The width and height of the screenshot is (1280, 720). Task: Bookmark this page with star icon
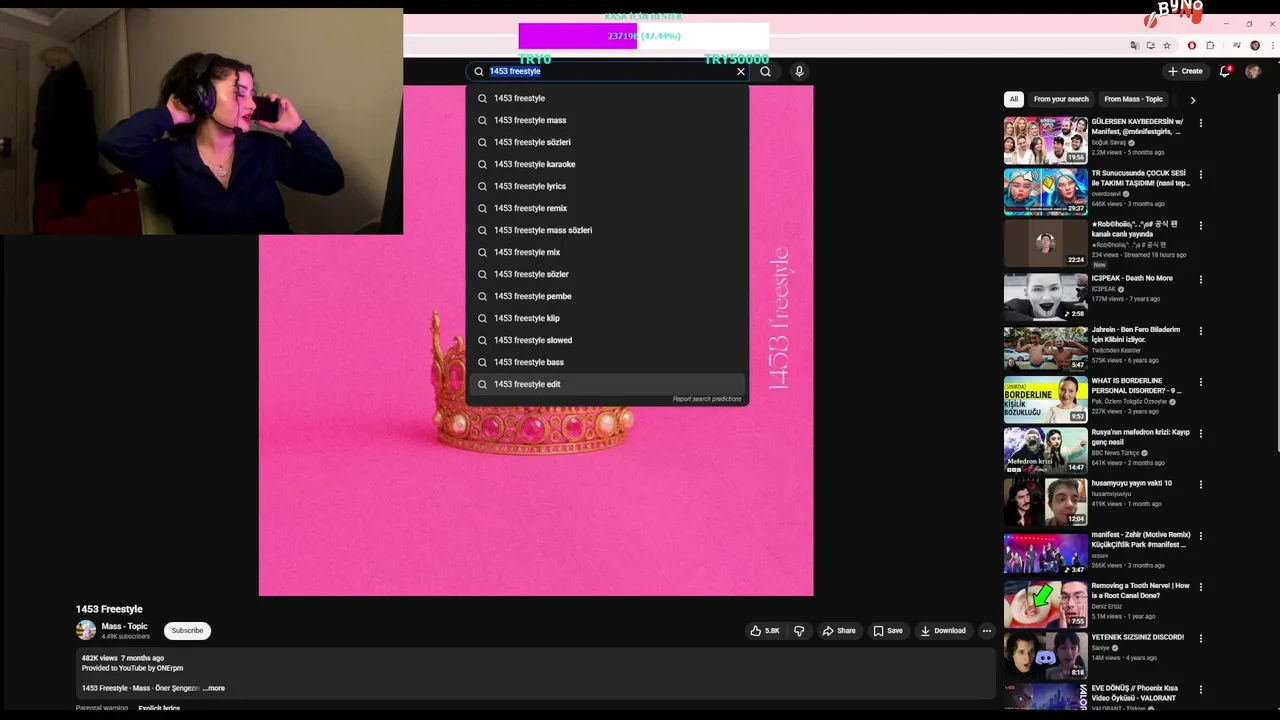(x=1166, y=45)
